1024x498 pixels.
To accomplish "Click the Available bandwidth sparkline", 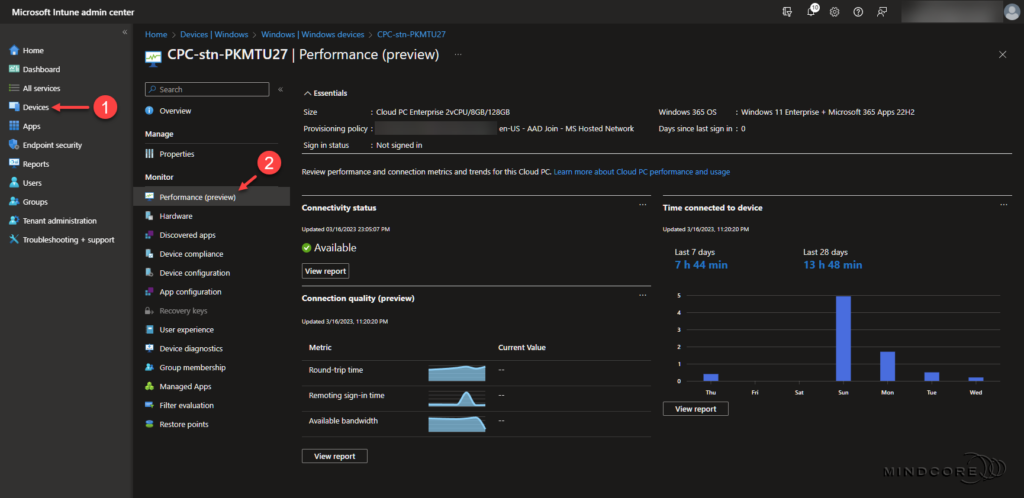I will [456, 423].
